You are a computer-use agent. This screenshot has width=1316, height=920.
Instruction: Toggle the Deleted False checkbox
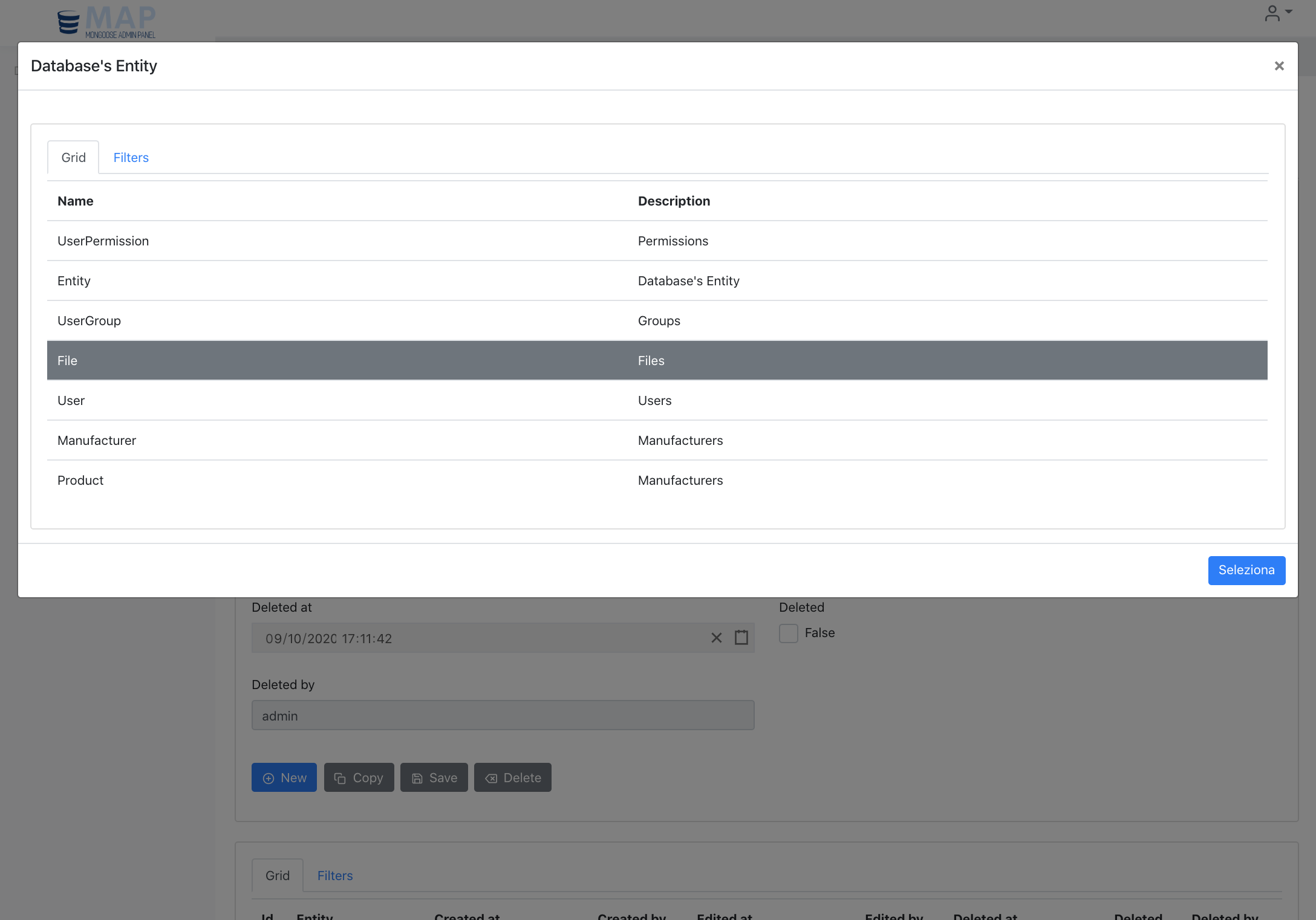pos(789,633)
